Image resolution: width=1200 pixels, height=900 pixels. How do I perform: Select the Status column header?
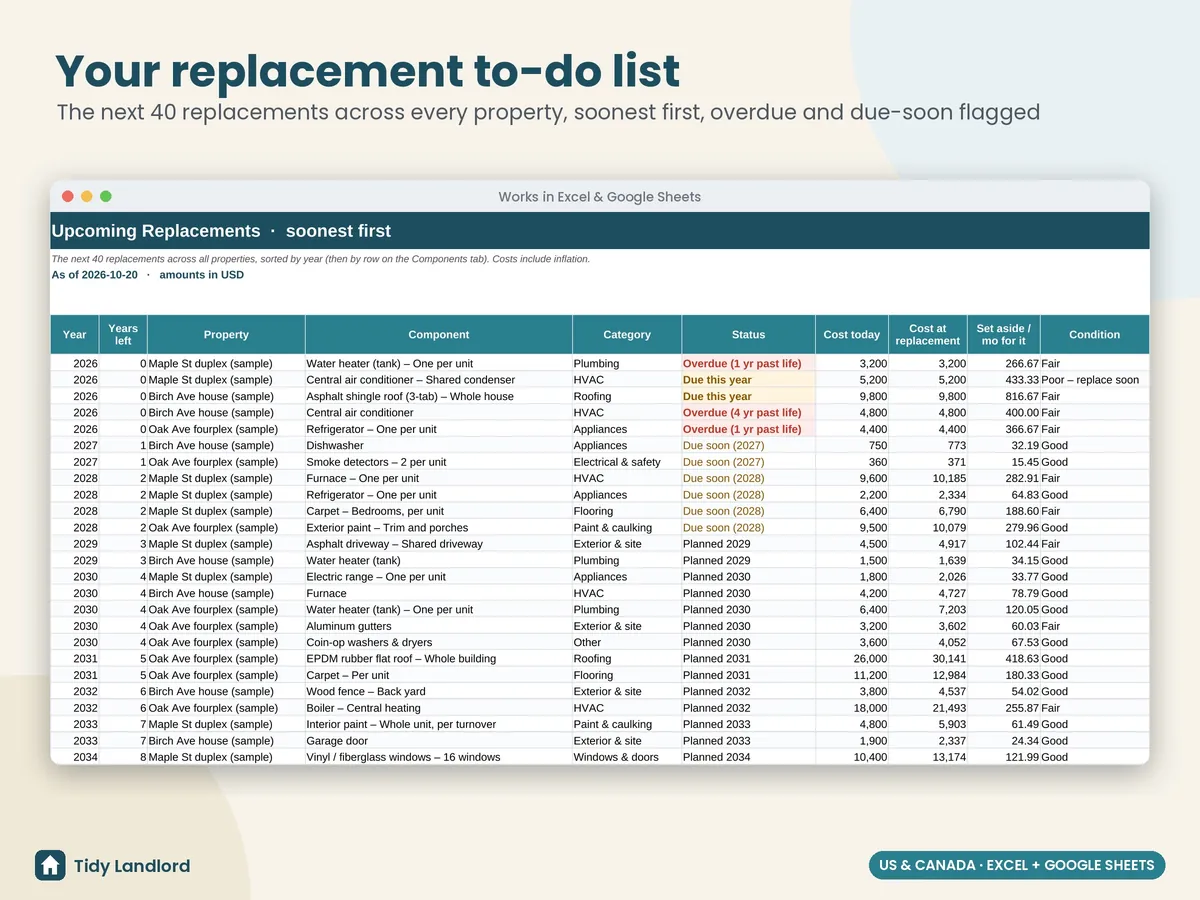(x=748, y=335)
